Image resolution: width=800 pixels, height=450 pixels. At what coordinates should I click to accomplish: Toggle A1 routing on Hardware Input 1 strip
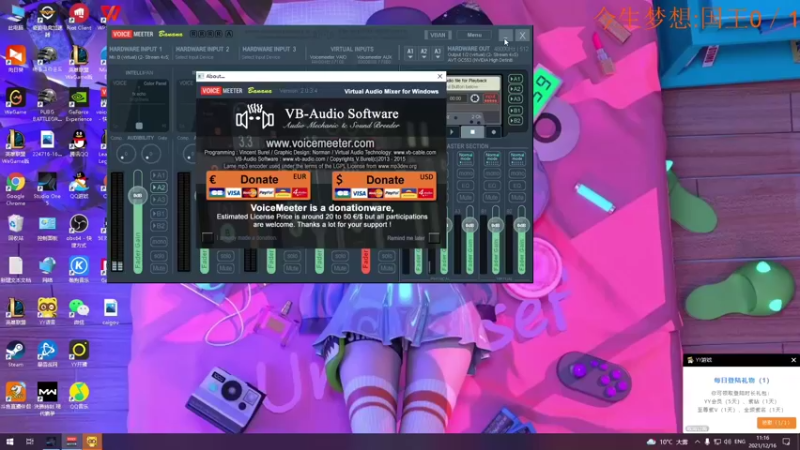click(x=159, y=175)
